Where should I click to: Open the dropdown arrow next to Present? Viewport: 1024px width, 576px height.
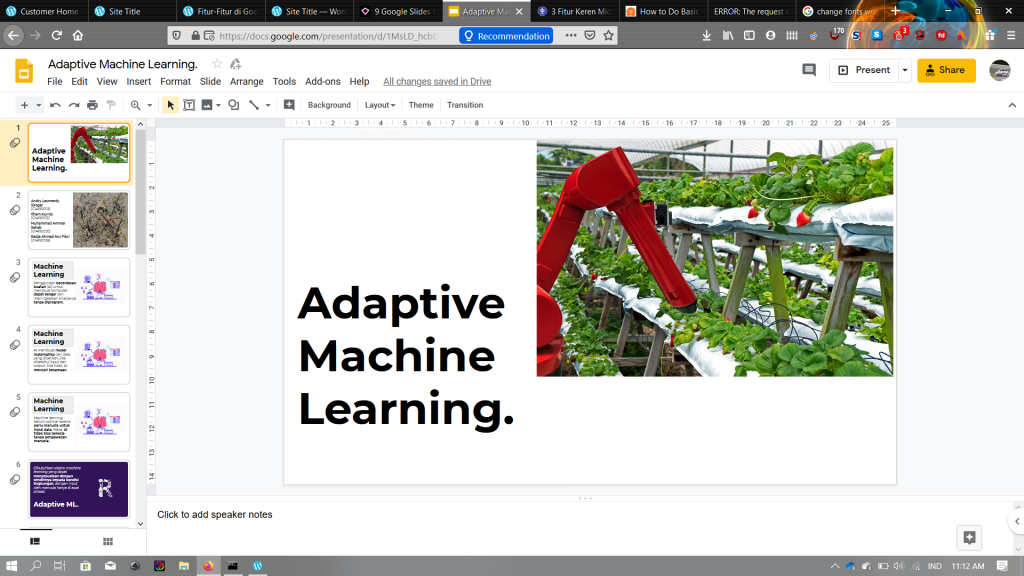tap(905, 70)
